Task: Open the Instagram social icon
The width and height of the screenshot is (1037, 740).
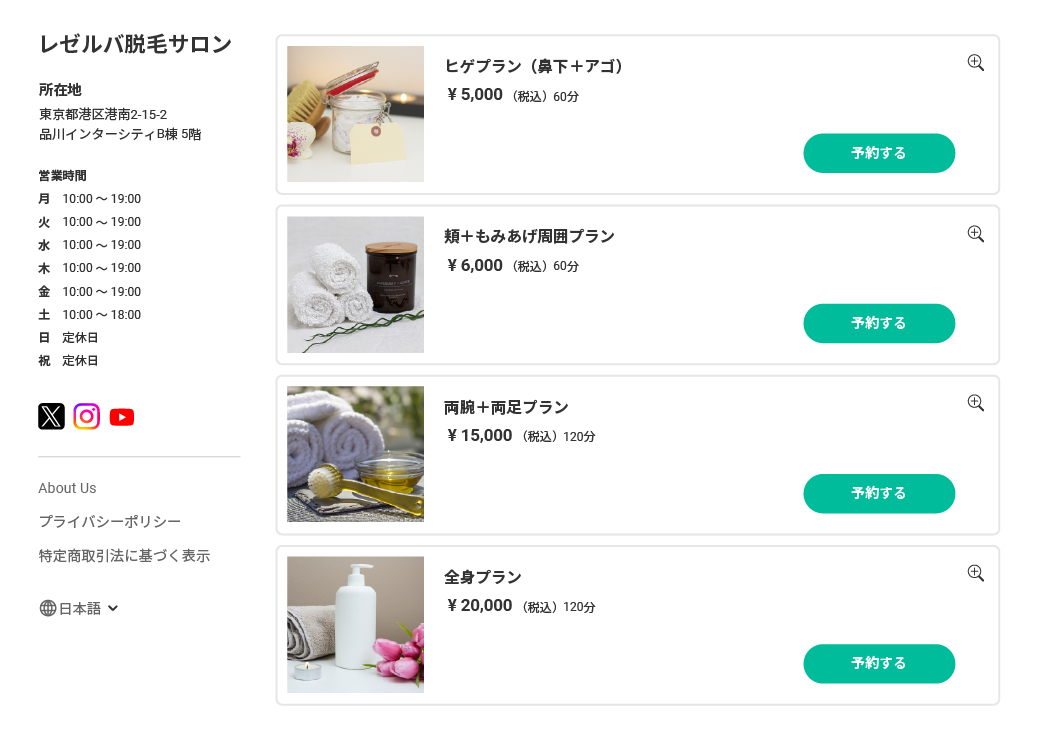Action: 87,416
